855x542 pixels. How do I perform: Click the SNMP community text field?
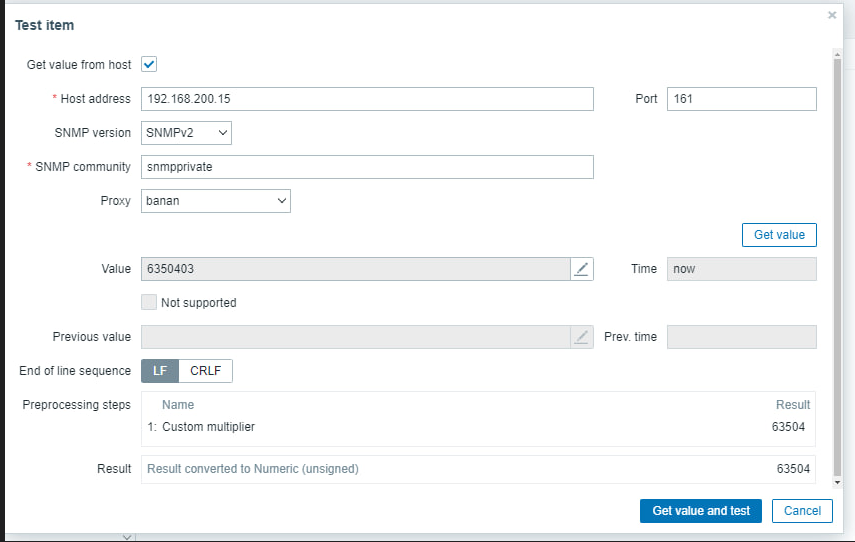(367, 167)
